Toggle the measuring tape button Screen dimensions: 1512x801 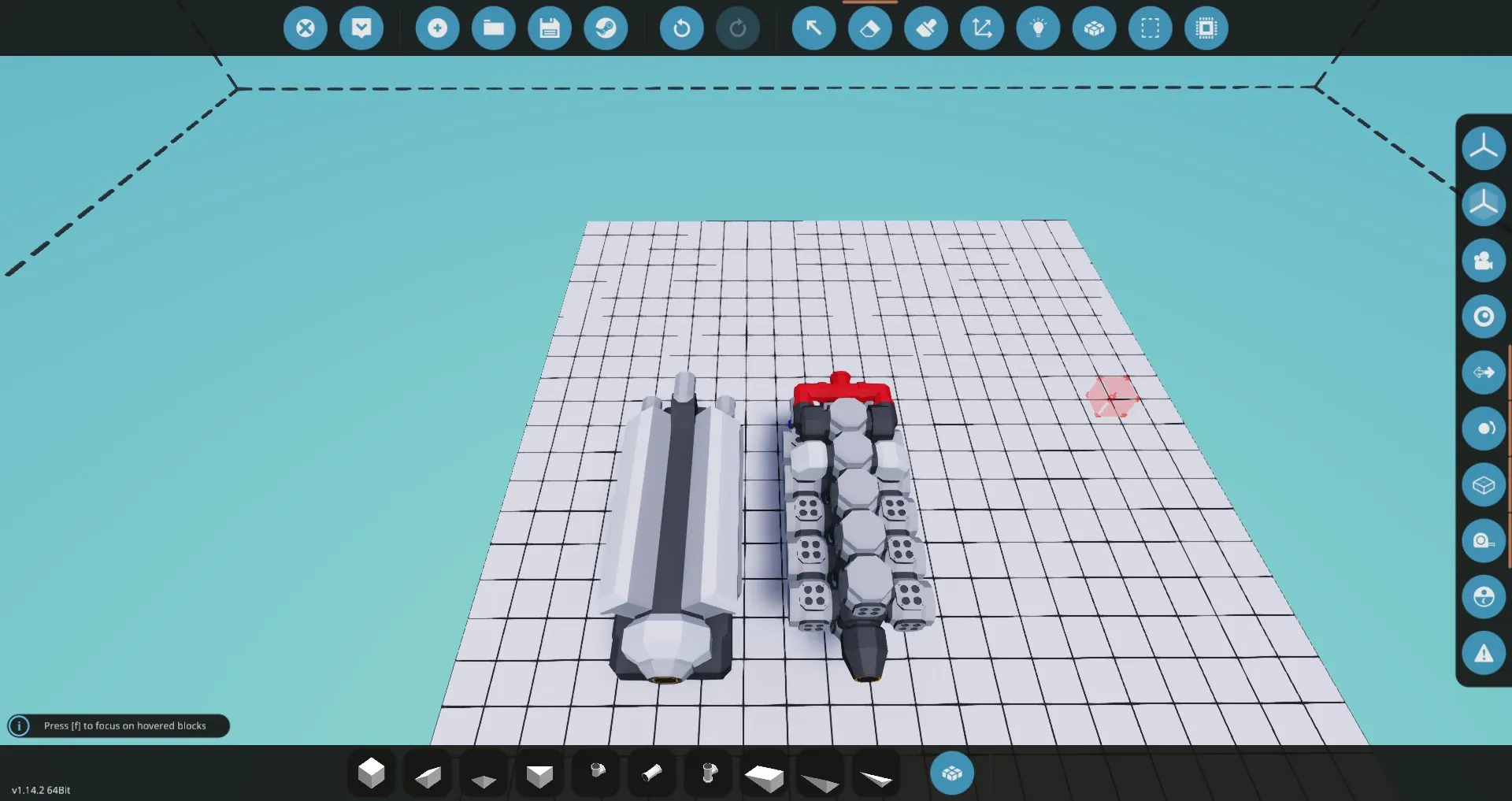coord(1484,540)
